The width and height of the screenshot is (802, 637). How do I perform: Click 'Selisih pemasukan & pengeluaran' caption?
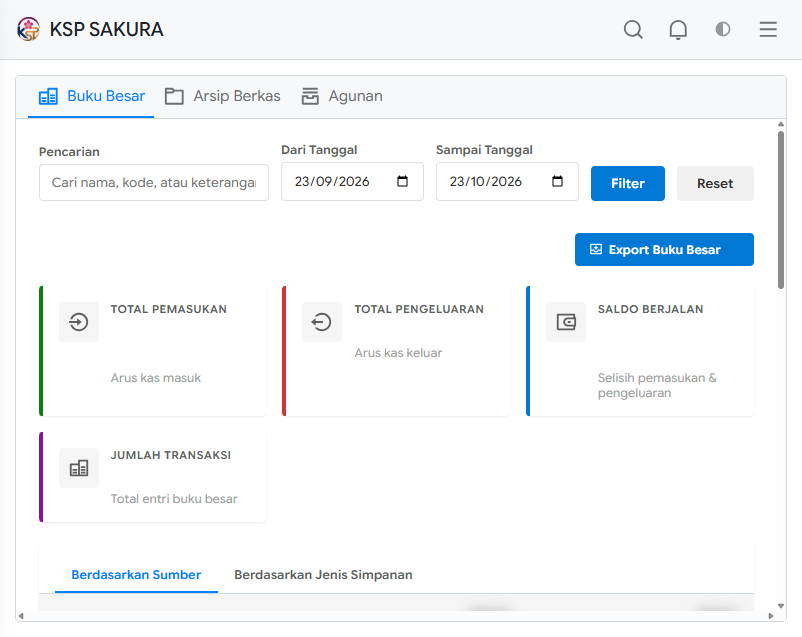(x=657, y=385)
